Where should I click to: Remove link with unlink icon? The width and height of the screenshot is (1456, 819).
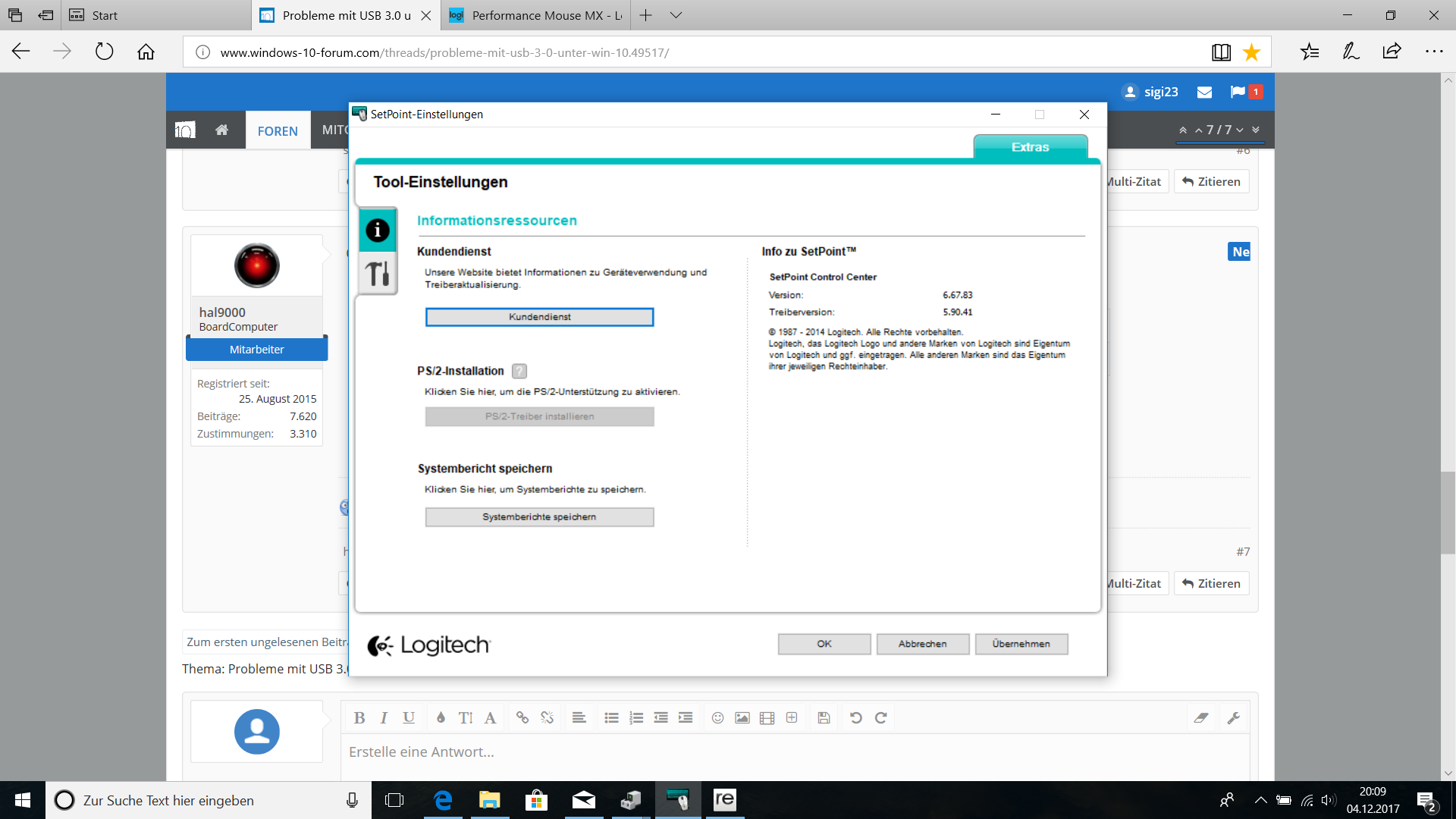[547, 717]
